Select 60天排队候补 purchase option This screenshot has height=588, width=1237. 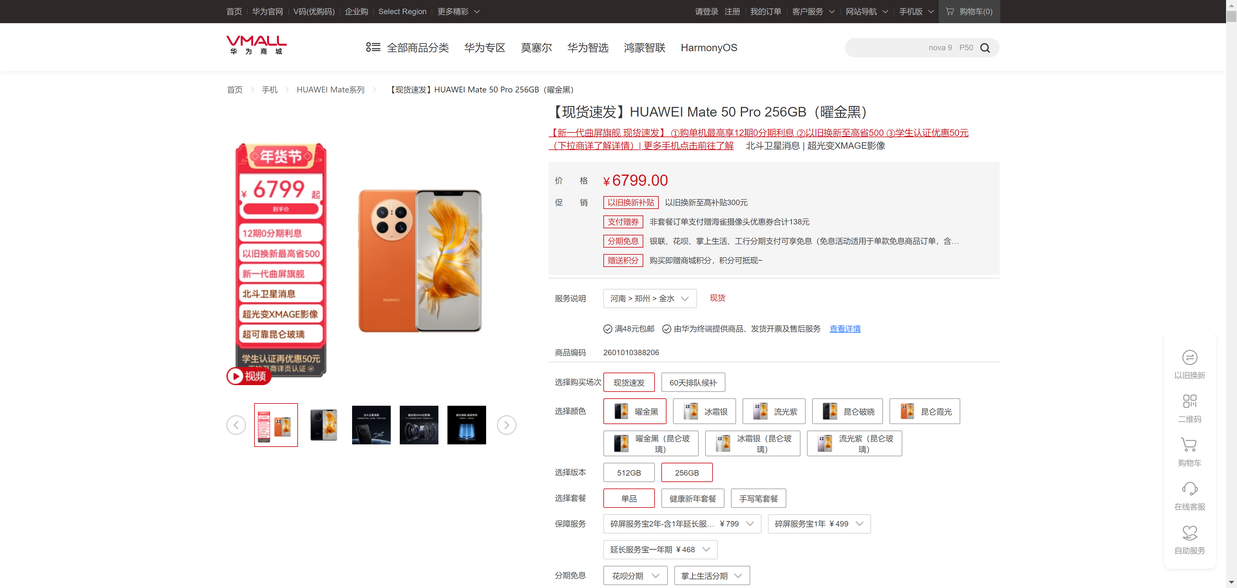pyautogui.click(x=693, y=383)
